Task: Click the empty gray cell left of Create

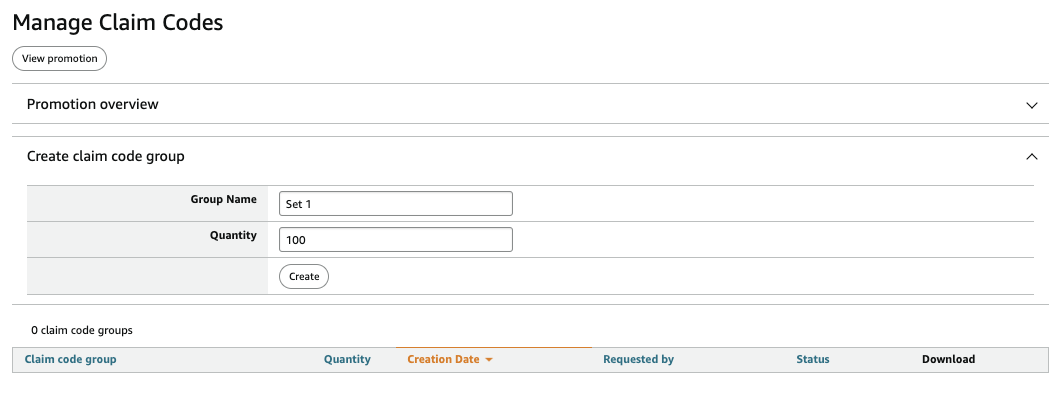Action: [x=147, y=276]
